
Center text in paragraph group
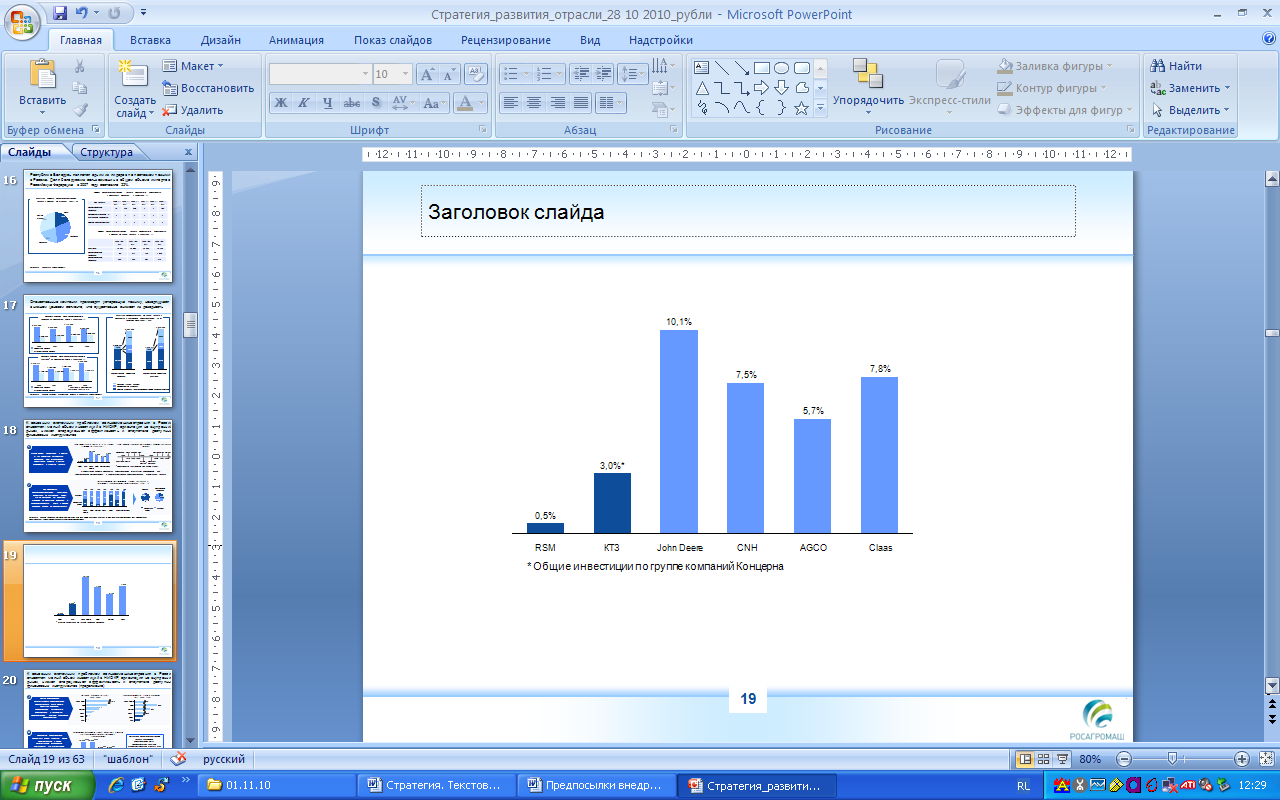[533, 102]
